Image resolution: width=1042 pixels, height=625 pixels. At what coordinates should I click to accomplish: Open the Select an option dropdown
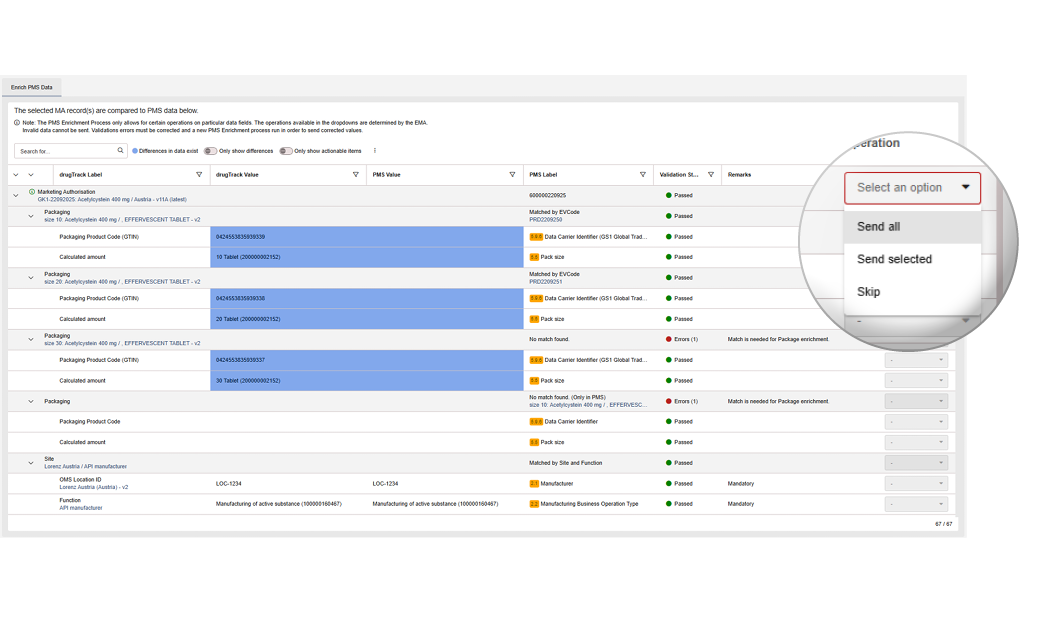(x=912, y=188)
